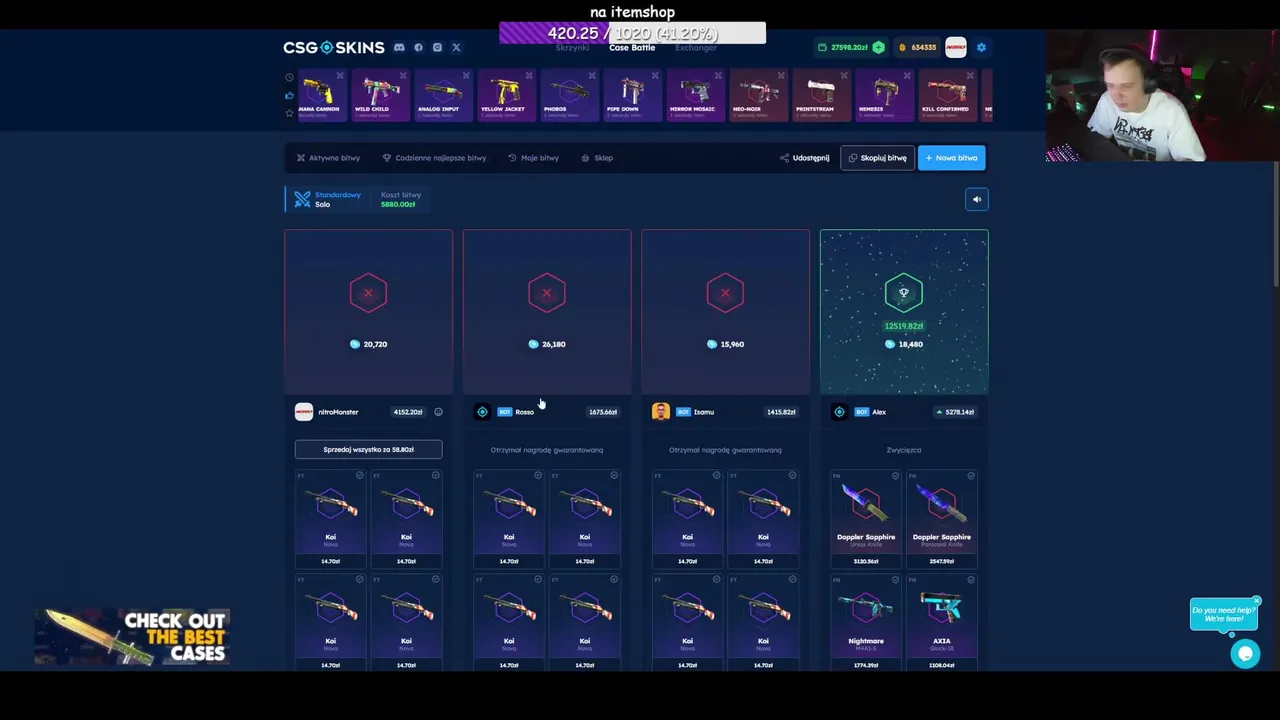The width and height of the screenshot is (1280, 720).
Task: Click the loss X hexagon above nitroMonster
Action: [x=368, y=293]
